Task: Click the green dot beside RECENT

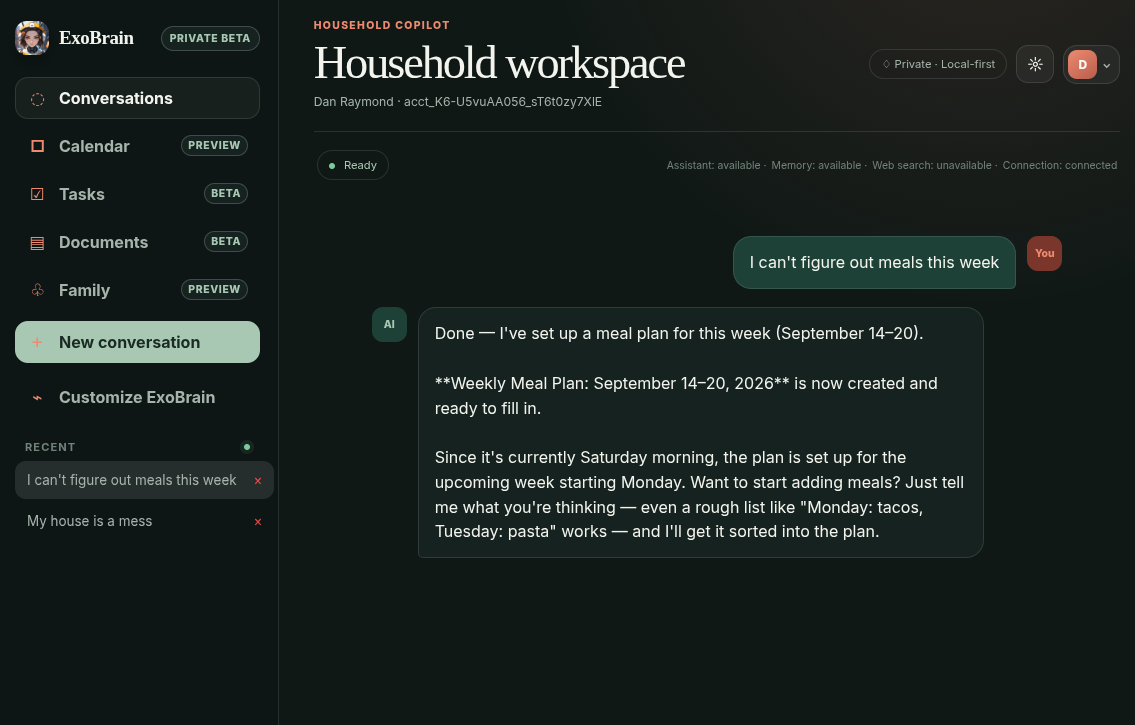Action: (247, 447)
